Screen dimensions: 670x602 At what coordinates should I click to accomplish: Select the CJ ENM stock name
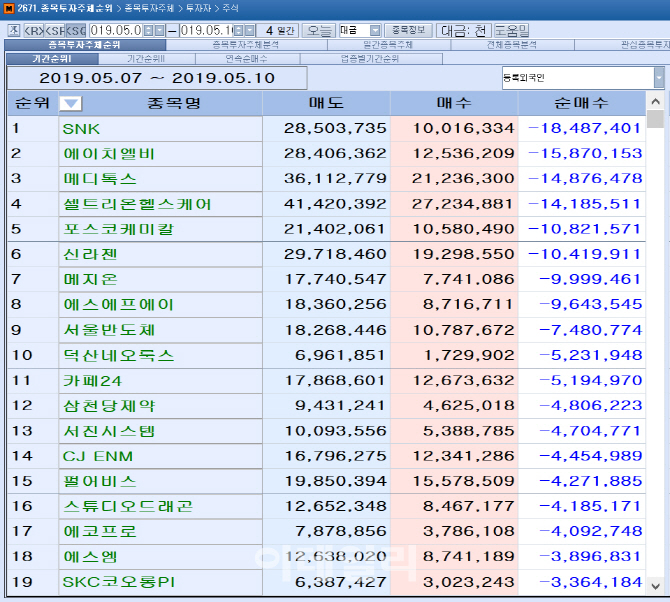(x=98, y=456)
